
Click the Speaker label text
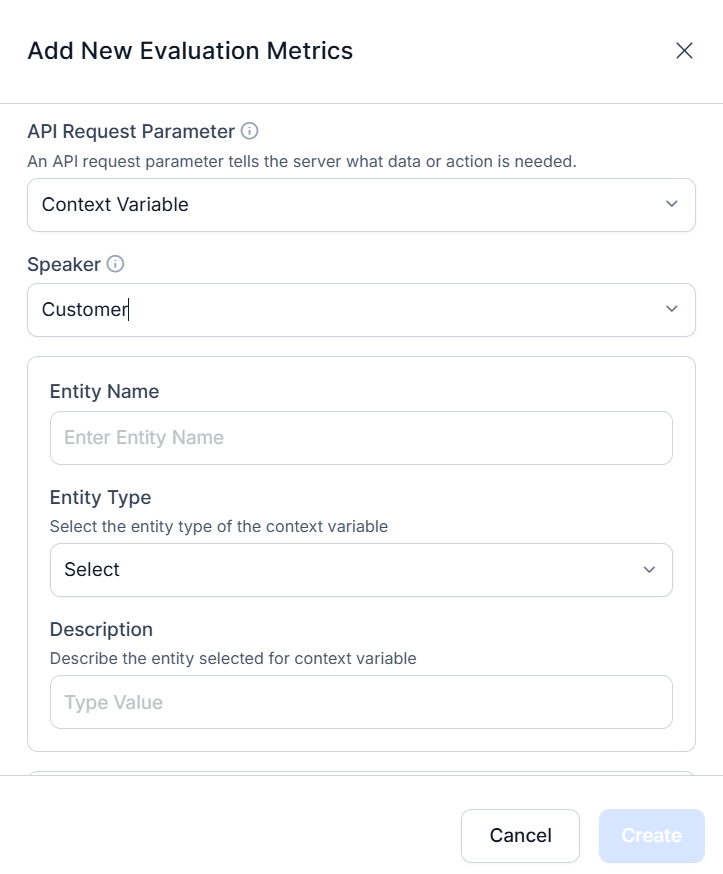pyautogui.click(x=64, y=264)
